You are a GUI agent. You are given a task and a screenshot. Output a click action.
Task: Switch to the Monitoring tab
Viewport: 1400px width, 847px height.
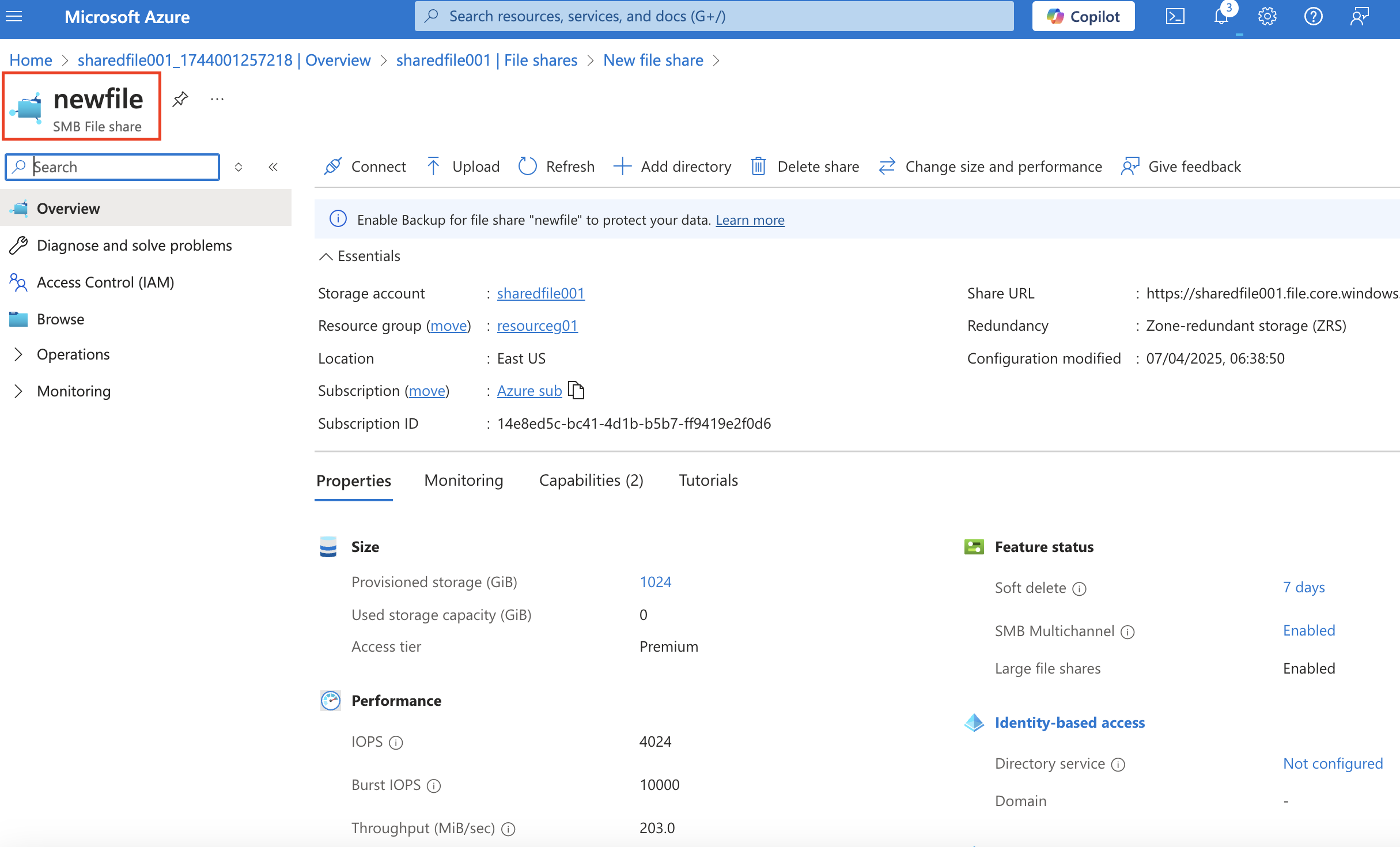(464, 481)
